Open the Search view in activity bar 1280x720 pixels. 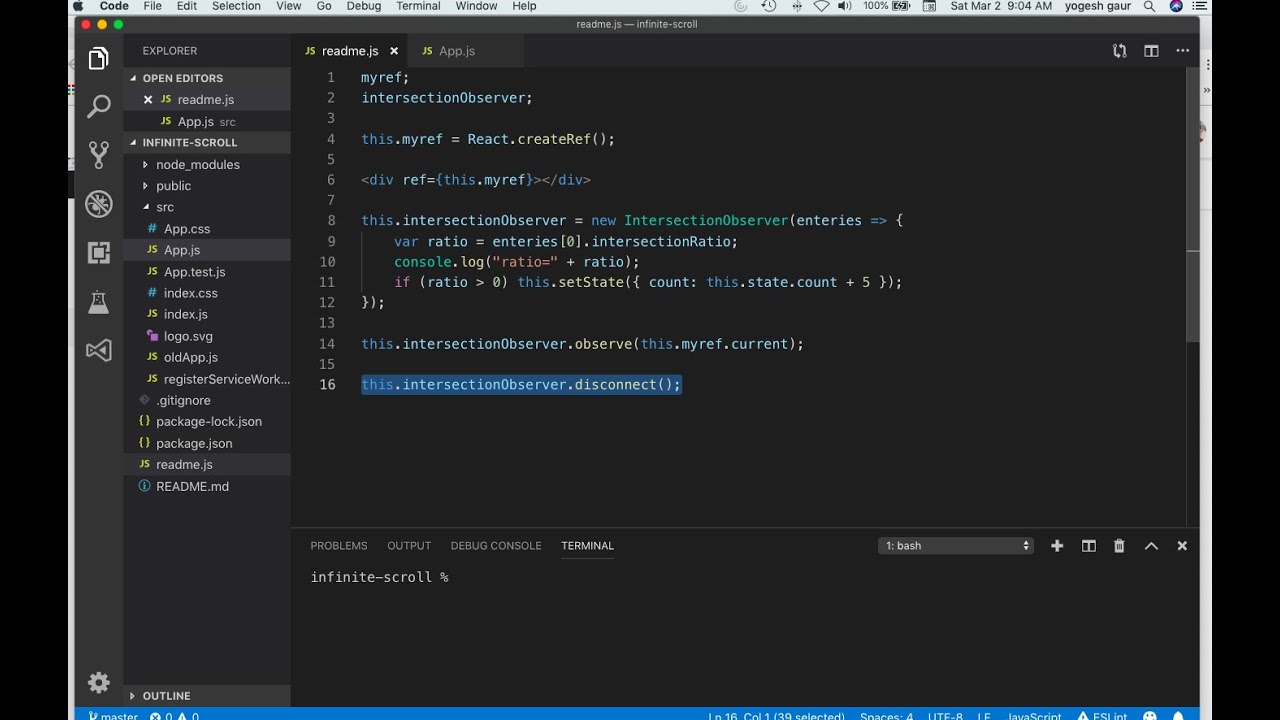[98, 106]
